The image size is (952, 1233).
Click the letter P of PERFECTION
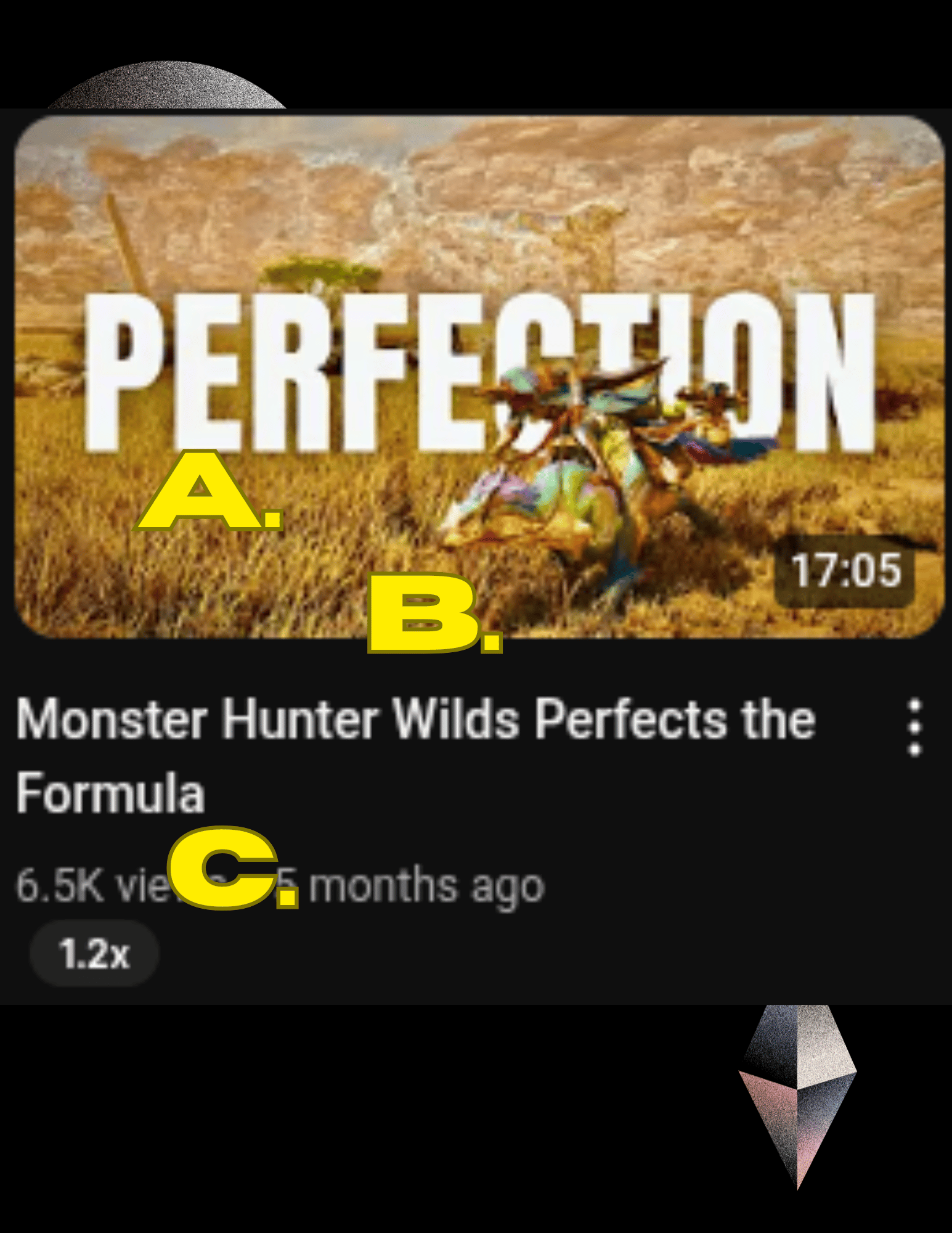click(125, 372)
